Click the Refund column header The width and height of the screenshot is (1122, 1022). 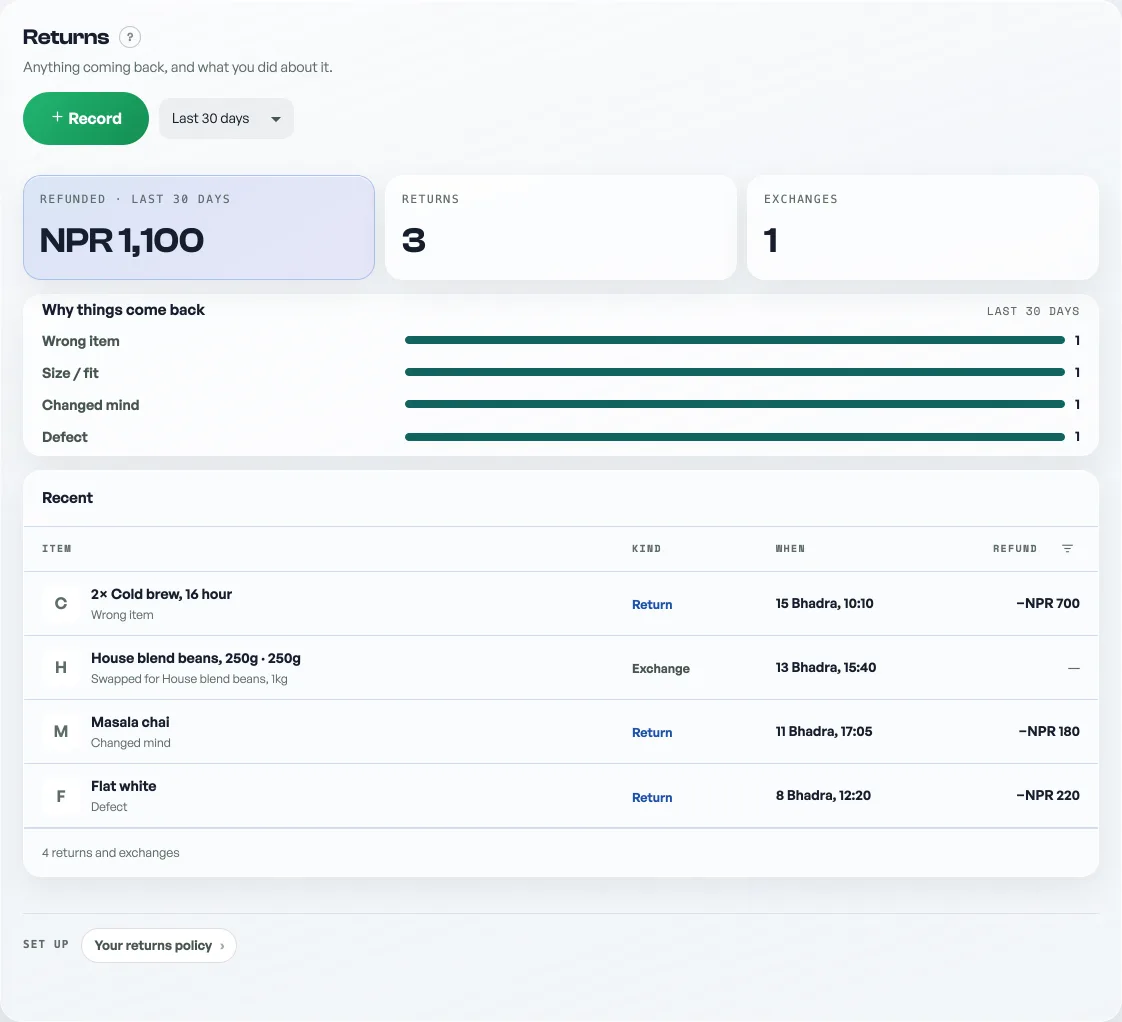1015,548
